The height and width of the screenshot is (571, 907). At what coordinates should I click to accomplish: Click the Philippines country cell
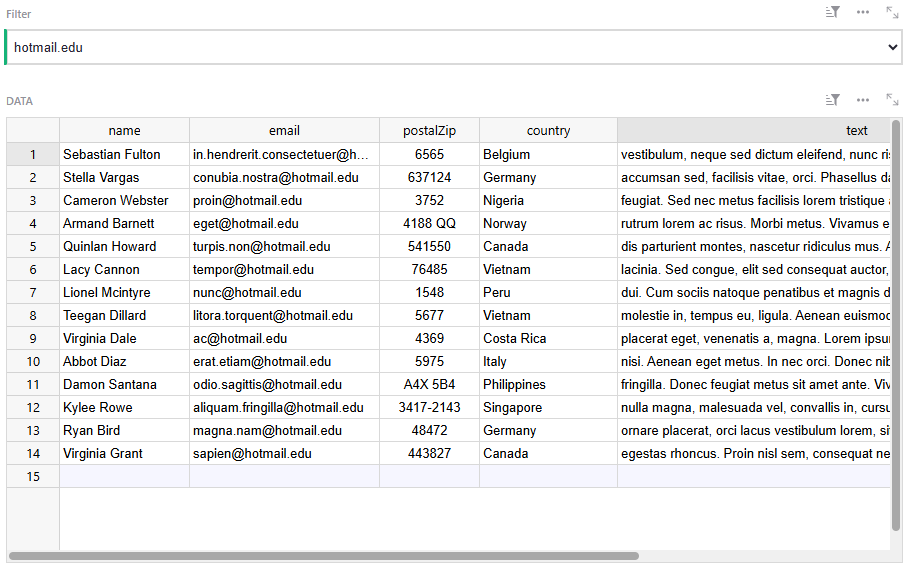tap(548, 385)
